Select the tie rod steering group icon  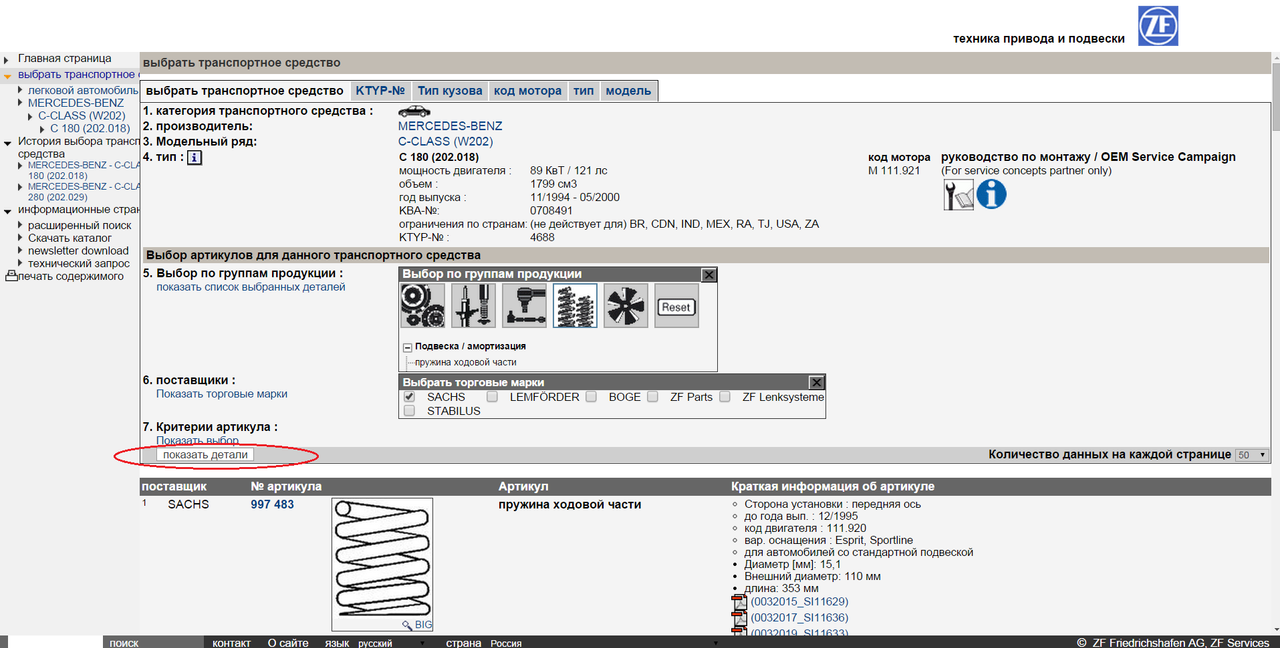click(x=524, y=306)
